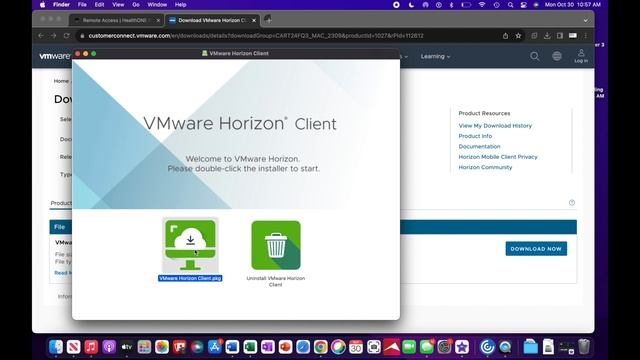Open the Horizon Mobile Client Privacy link
This screenshot has width=640, height=360.
(498, 157)
